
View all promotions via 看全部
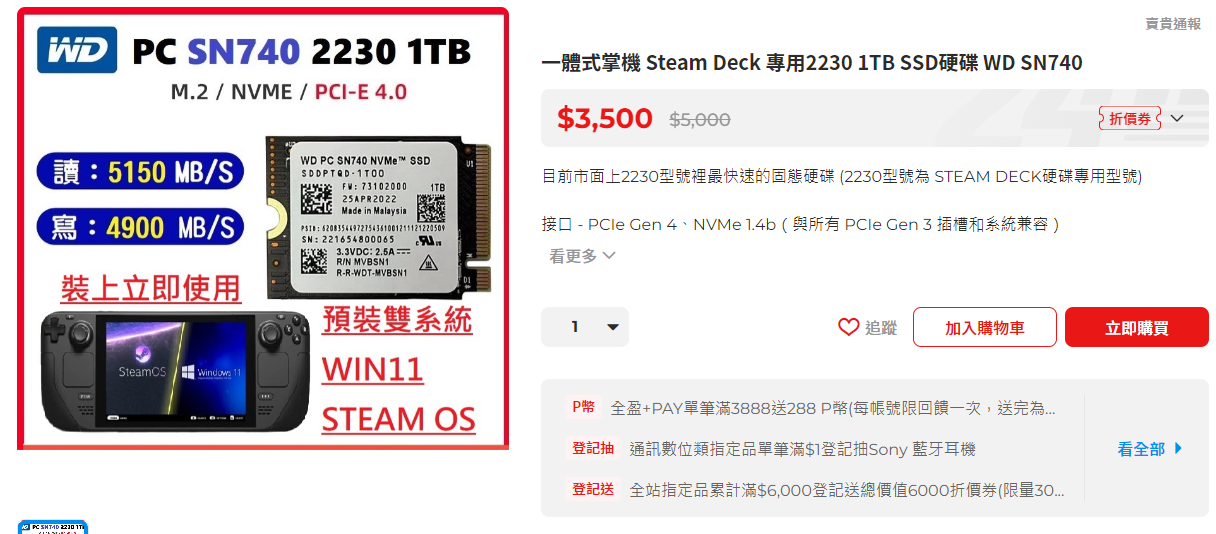(1141, 449)
